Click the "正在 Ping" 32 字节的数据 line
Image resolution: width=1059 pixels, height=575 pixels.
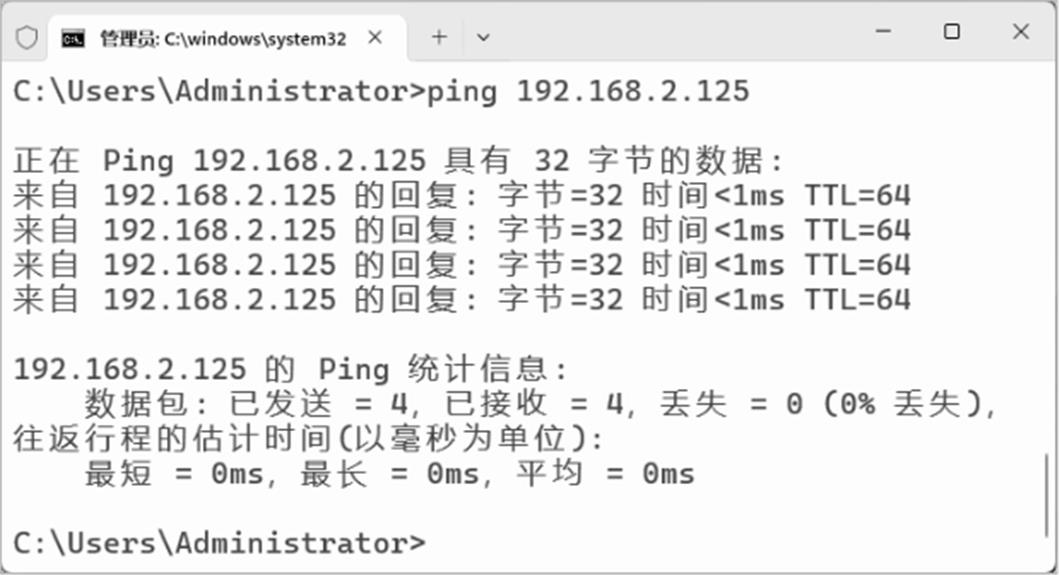400,160
